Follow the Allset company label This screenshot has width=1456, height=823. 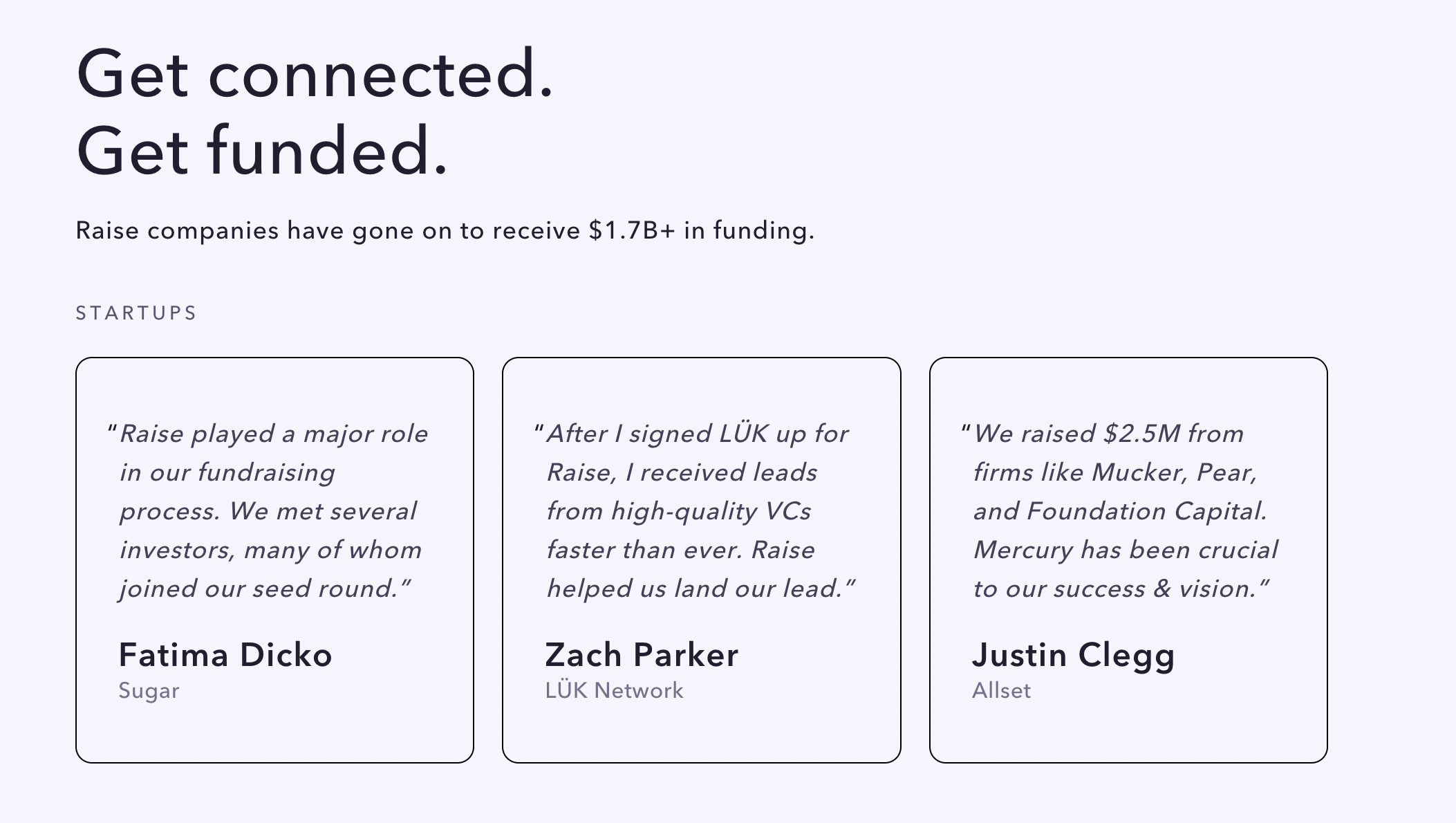[x=1001, y=690]
